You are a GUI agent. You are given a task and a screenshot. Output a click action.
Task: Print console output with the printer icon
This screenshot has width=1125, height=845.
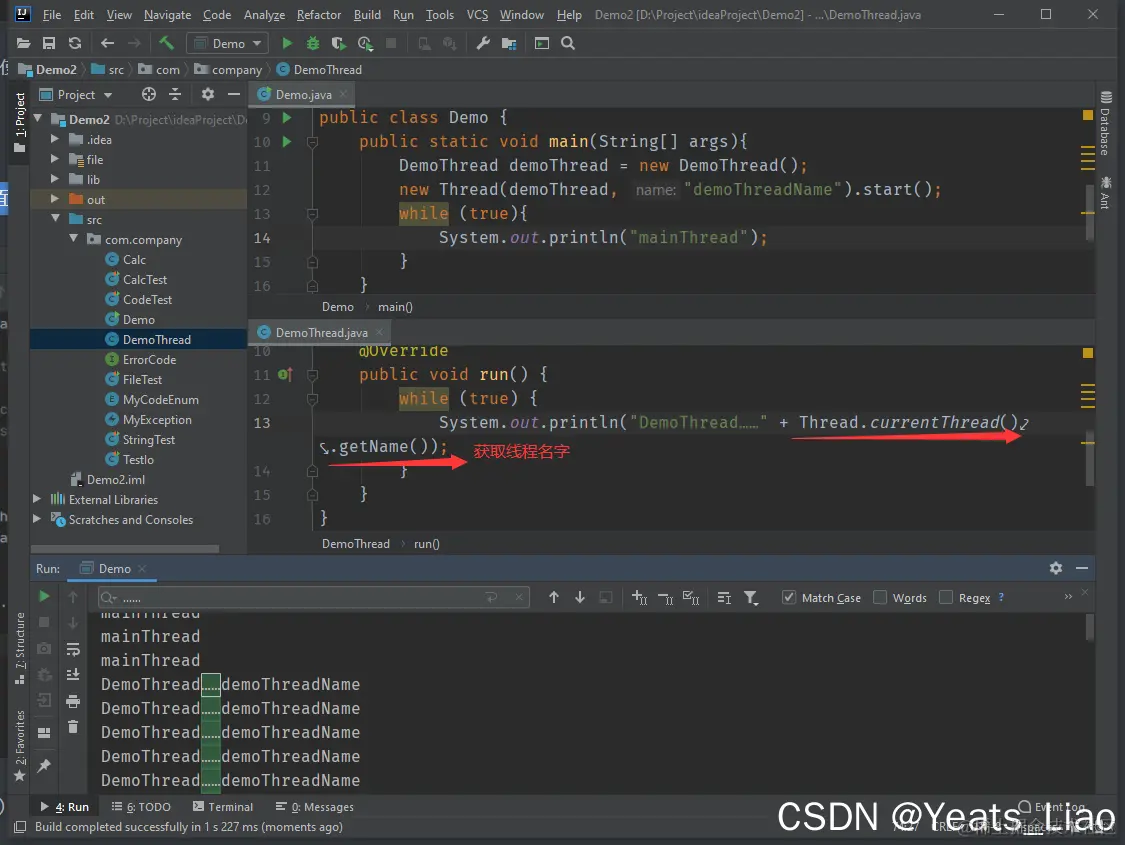[x=72, y=702]
